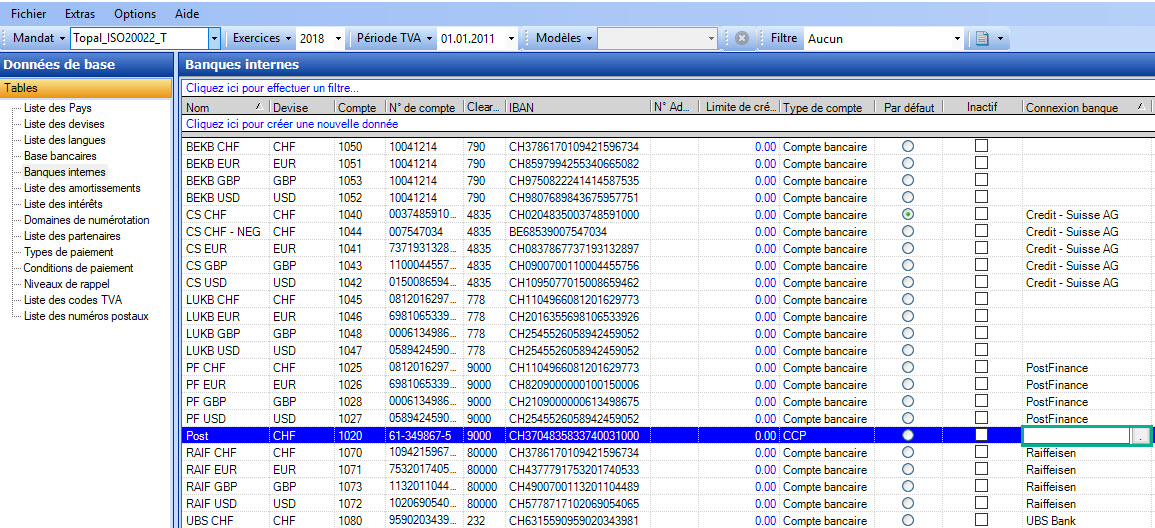The height and width of the screenshot is (528, 1155).
Task: Mark the PF CHF account as inactive
Action: (x=981, y=368)
